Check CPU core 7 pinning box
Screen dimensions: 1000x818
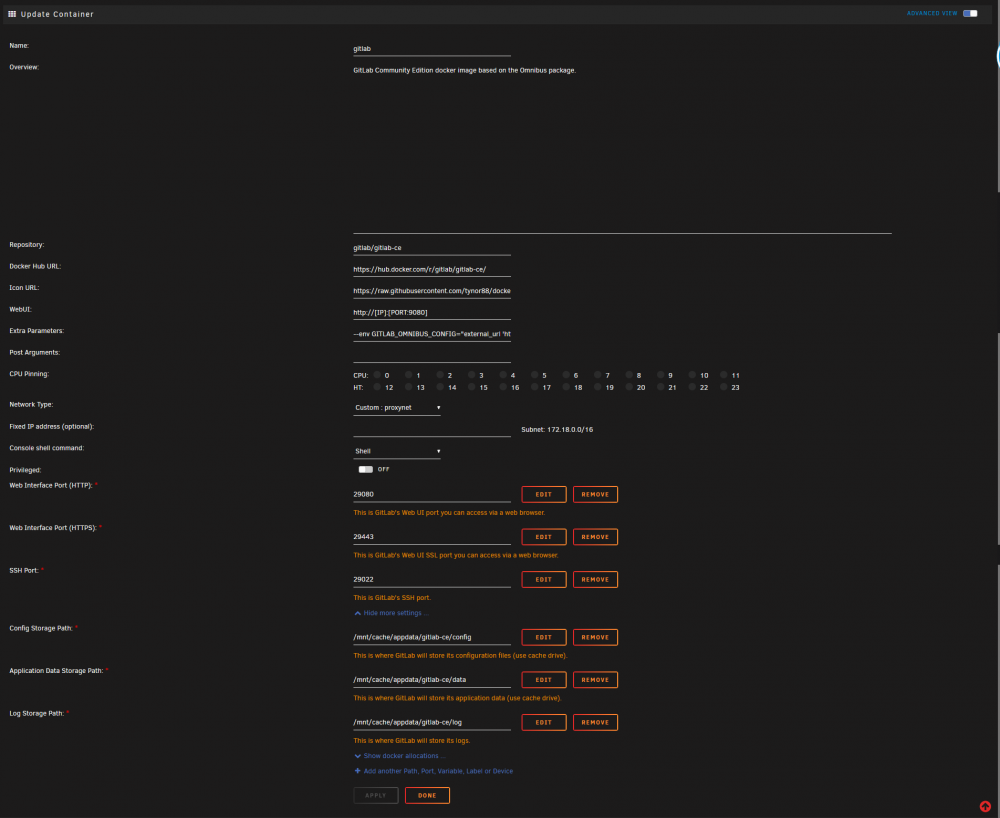(598, 375)
